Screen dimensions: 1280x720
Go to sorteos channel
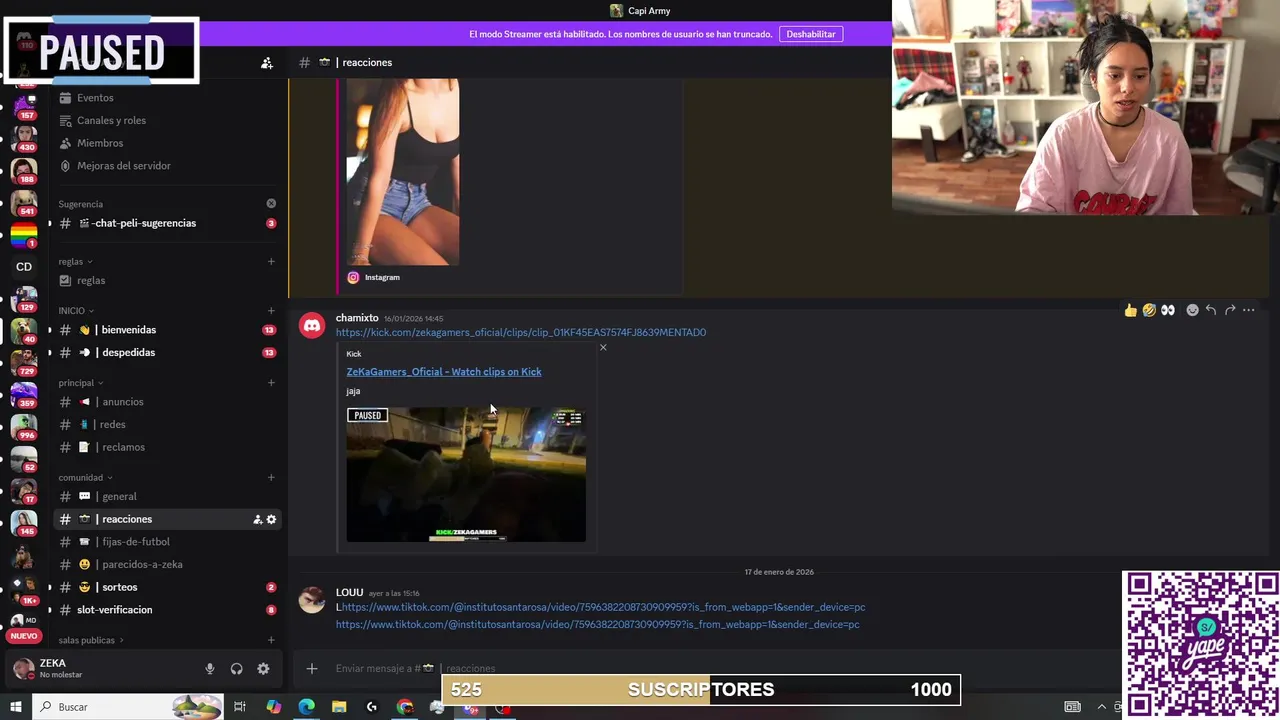[x=166, y=587]
